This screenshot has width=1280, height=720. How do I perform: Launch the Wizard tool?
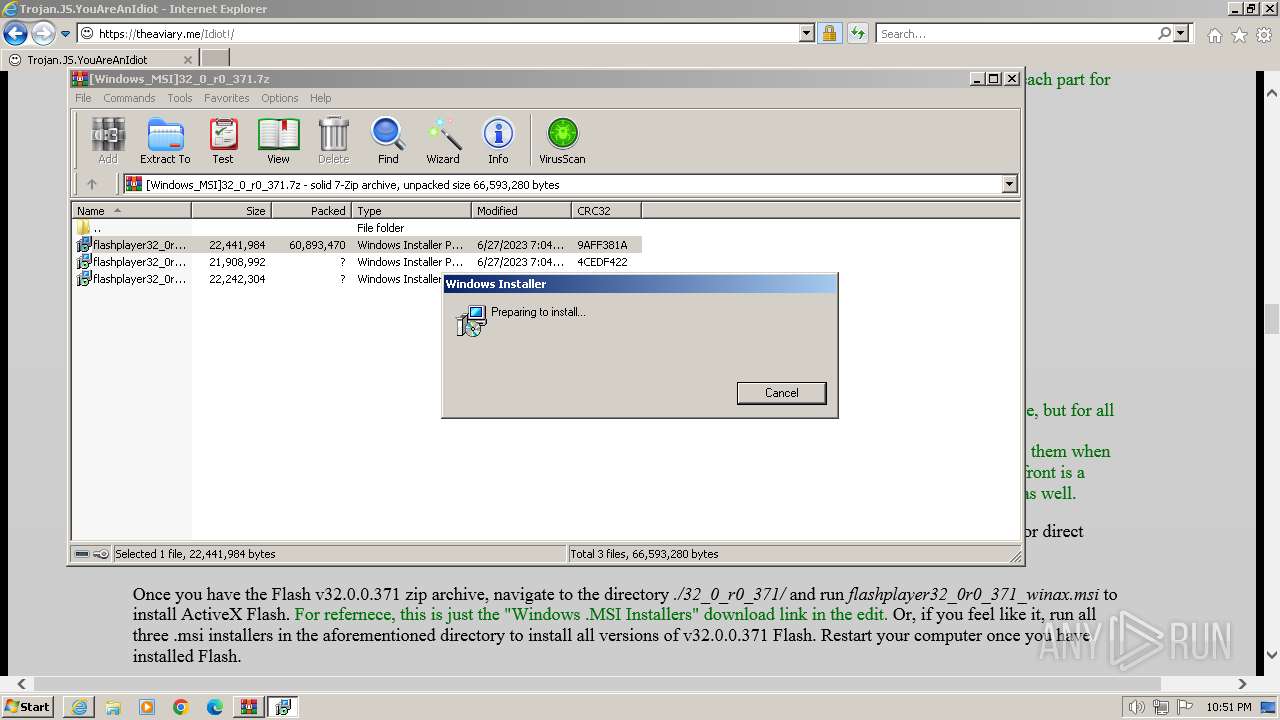[443, 140]
